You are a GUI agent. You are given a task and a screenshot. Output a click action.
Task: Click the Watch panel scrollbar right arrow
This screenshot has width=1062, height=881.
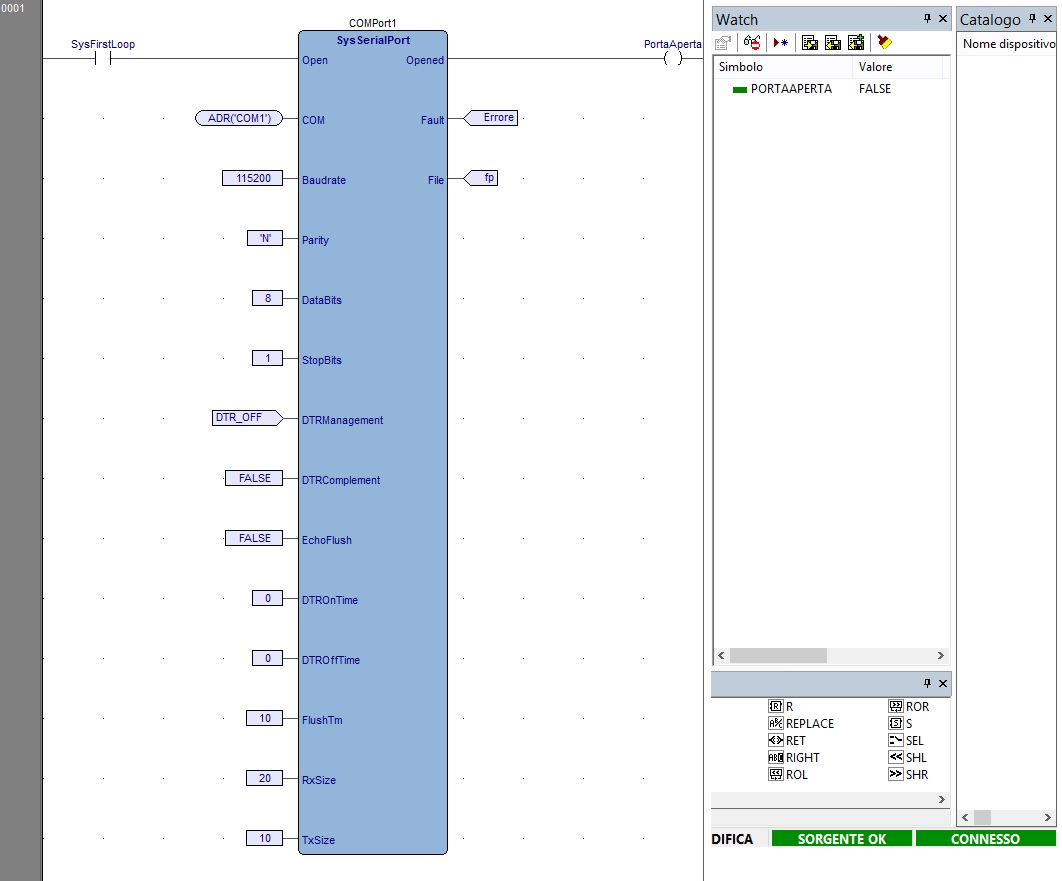941,656
